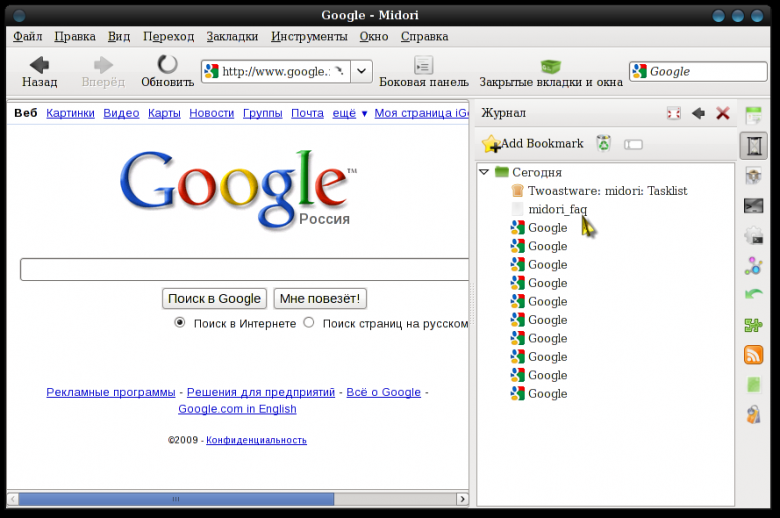Click the Google favicon in address bar
Image resolution: width=780 pixels, height=518 pixels.
tap(211, 71)
